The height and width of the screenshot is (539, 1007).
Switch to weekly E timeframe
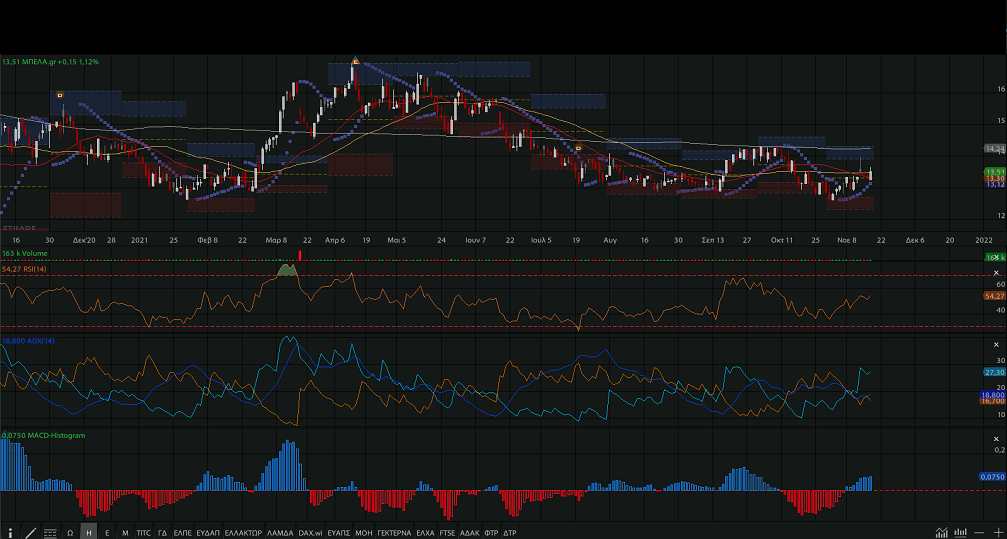[107, 532]
